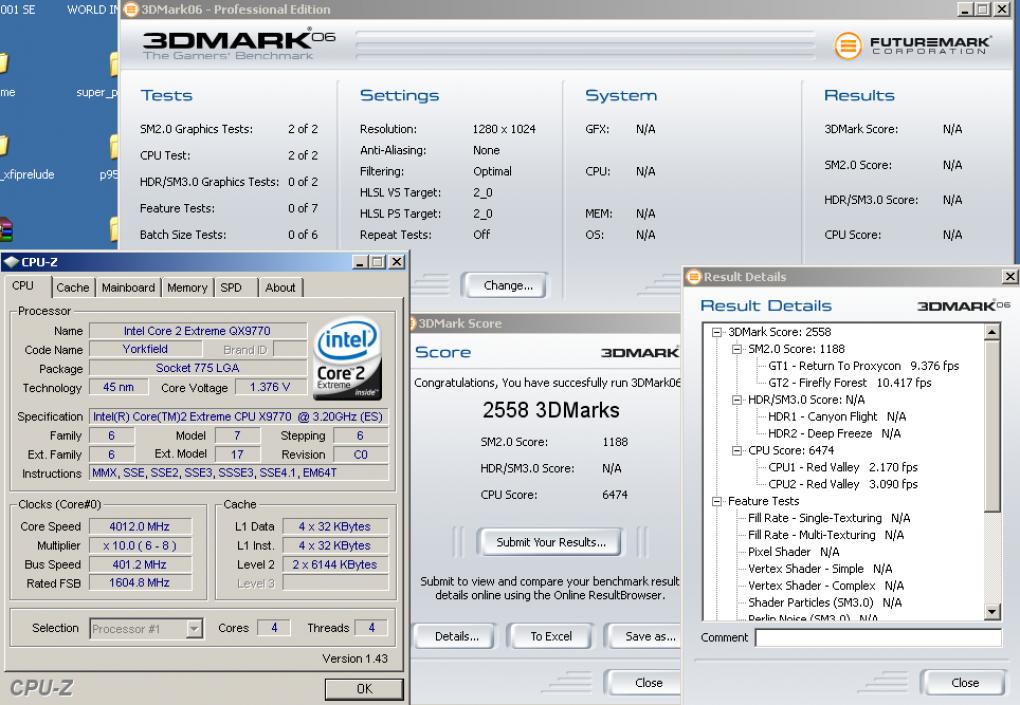Export score with the To Excel button
This screenshot has height=705, width=1020.
550,637
